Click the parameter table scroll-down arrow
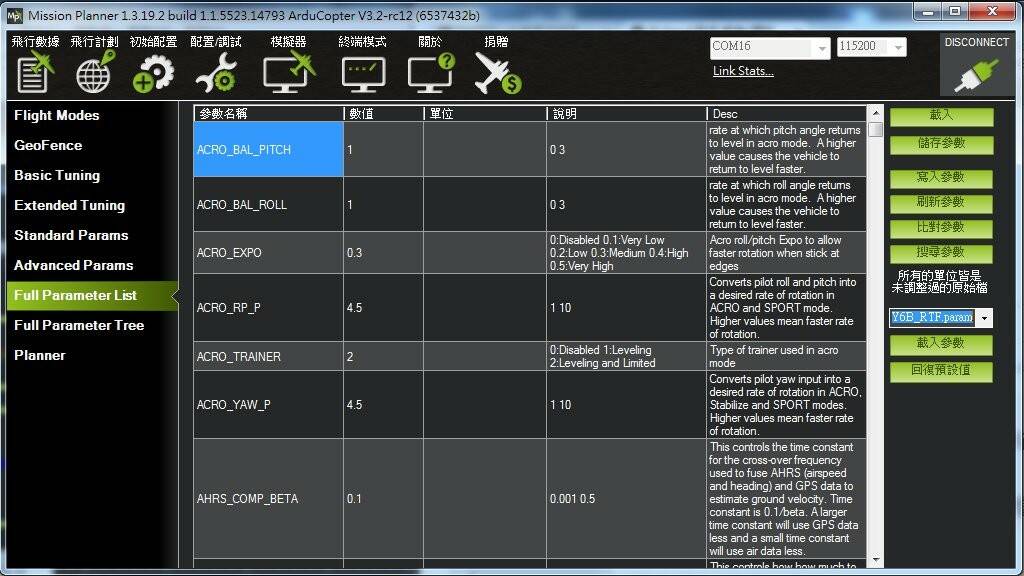Screen dimensions: 1024x576 (876, 560)
